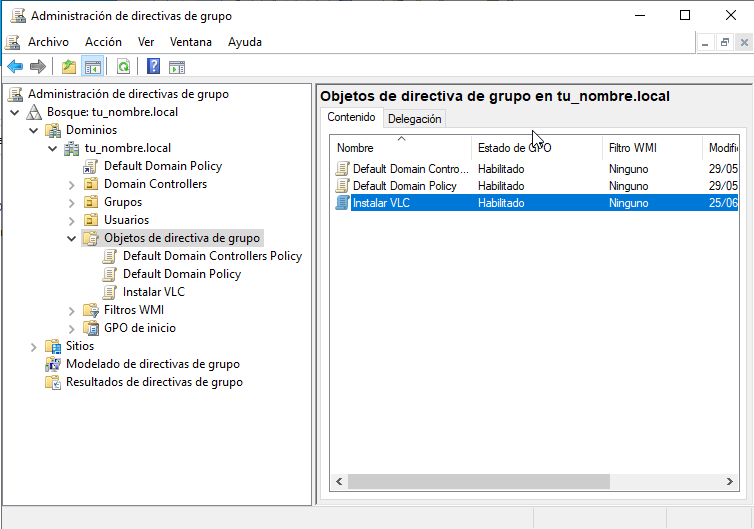Minimize the inner MDI child window
The image size is (754, 529).
coord(705,42)
